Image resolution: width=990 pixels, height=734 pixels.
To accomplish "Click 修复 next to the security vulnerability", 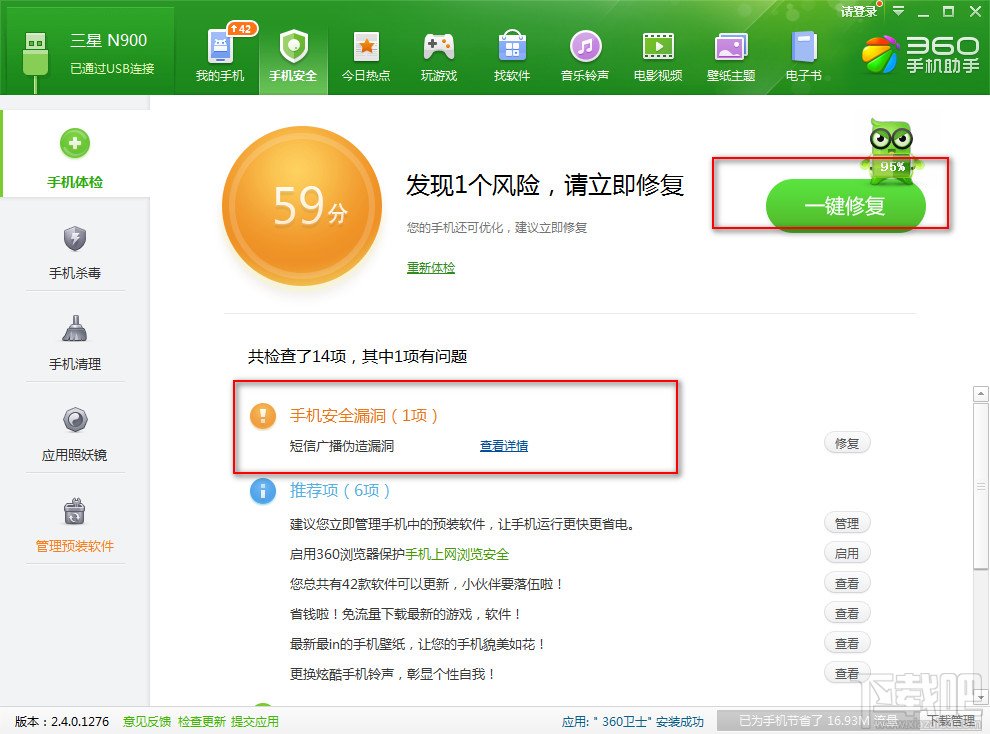I will click(x=847, y=442).
